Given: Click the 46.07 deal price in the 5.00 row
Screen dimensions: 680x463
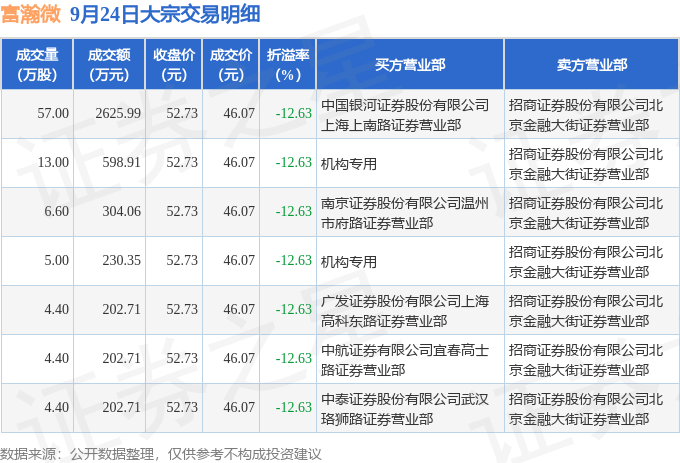Looking at the screenshot, I should click(x=239, y=261).
